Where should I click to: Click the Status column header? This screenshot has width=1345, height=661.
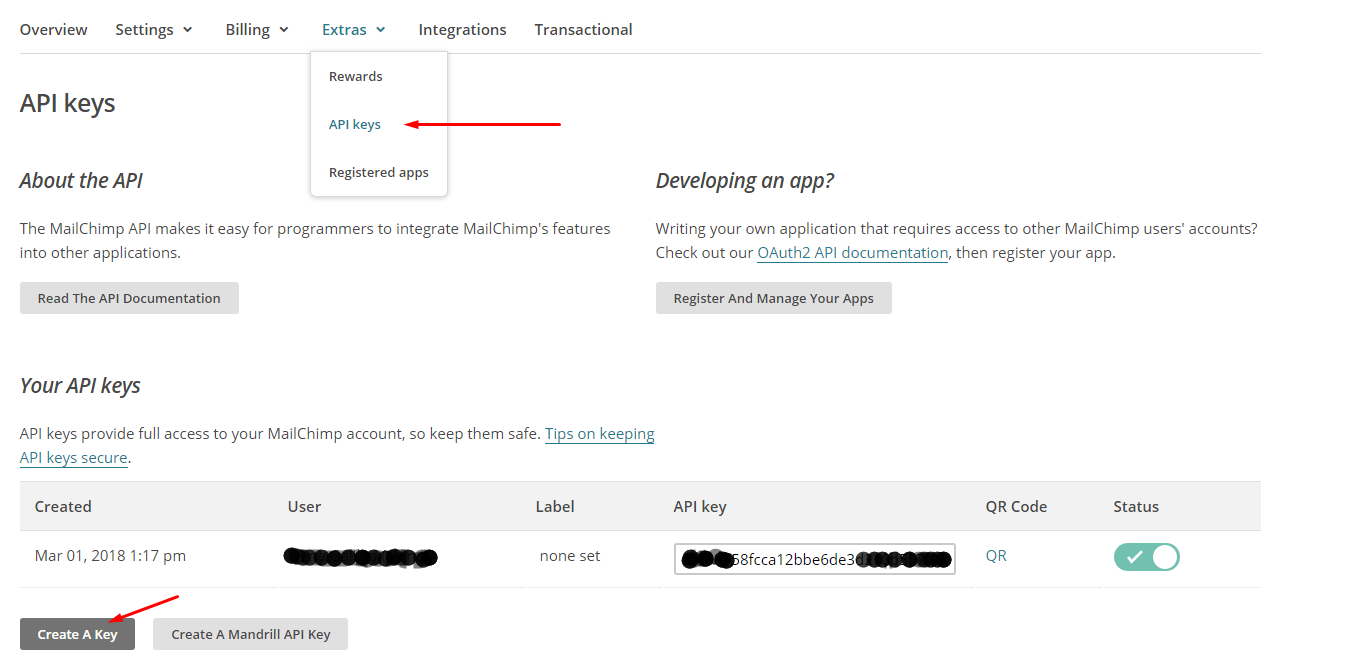[1136, 506]
